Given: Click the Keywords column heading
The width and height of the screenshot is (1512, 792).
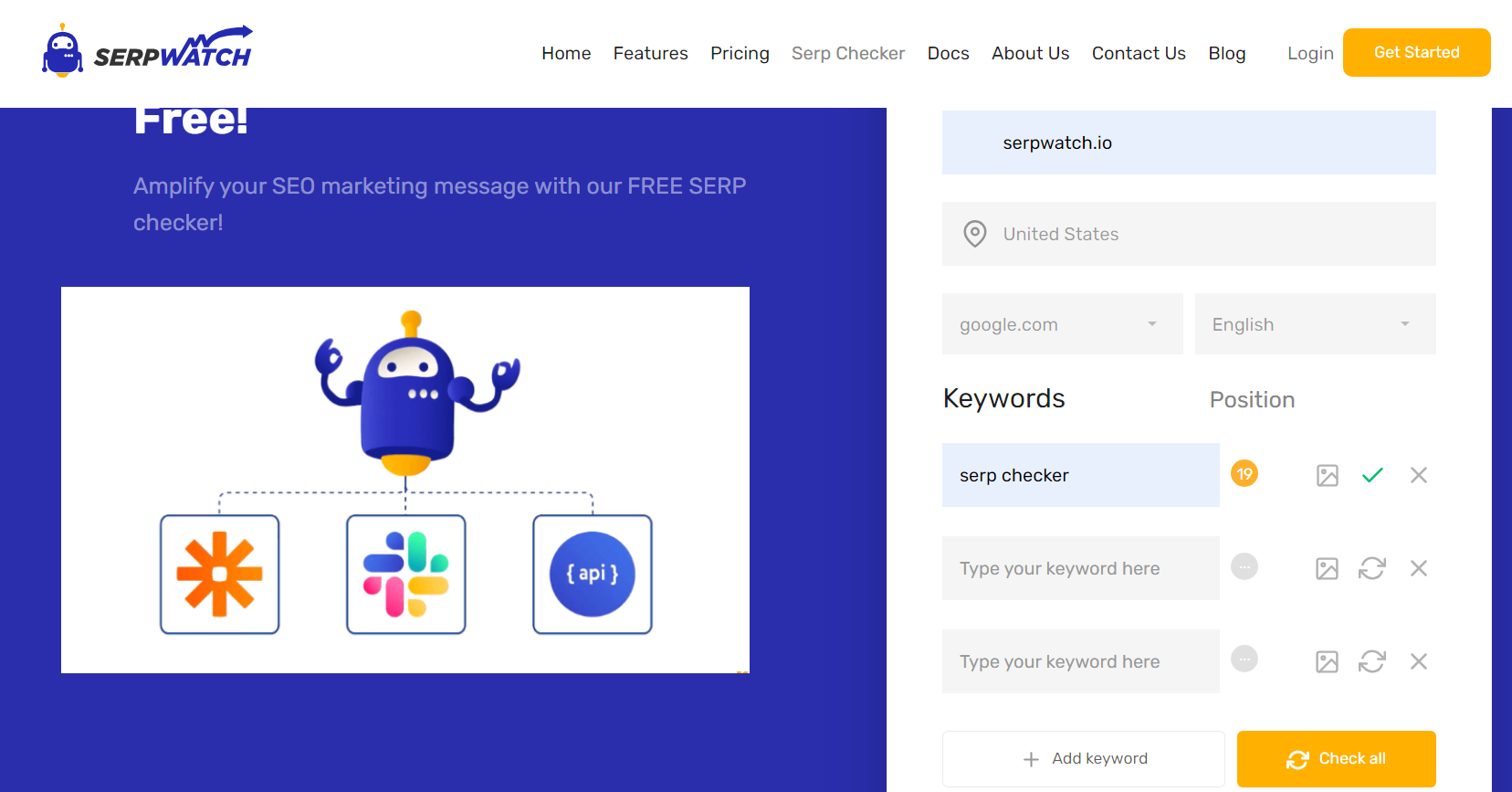Looking at the screenshot, I should [x=1004, y=399].
